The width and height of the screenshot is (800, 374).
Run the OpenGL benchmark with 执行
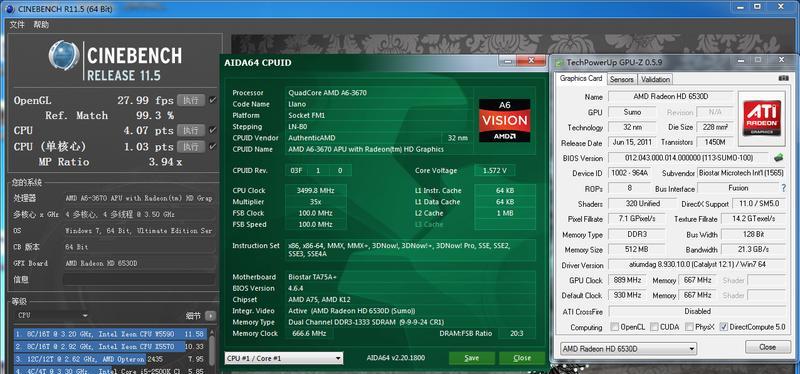click(x=191, y=100)
